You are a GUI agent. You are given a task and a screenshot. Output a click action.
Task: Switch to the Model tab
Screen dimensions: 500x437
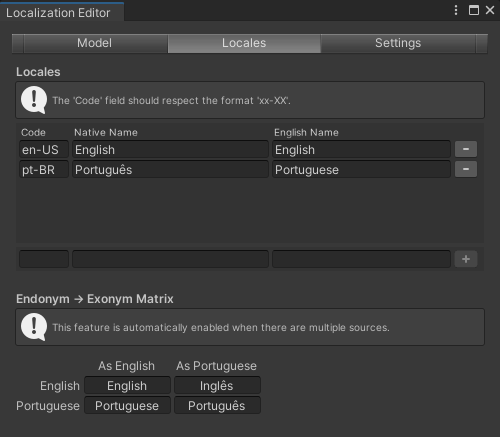pyautogui.click(x=95, y=43)
